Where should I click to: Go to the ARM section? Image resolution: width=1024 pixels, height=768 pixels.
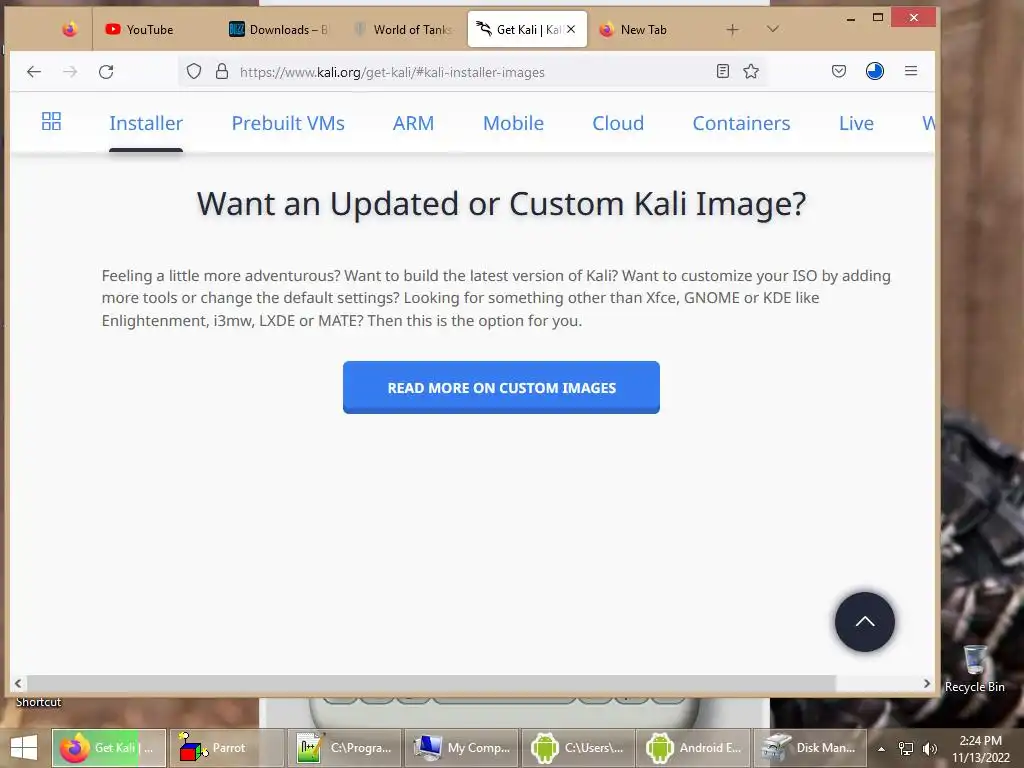(413, 123)
